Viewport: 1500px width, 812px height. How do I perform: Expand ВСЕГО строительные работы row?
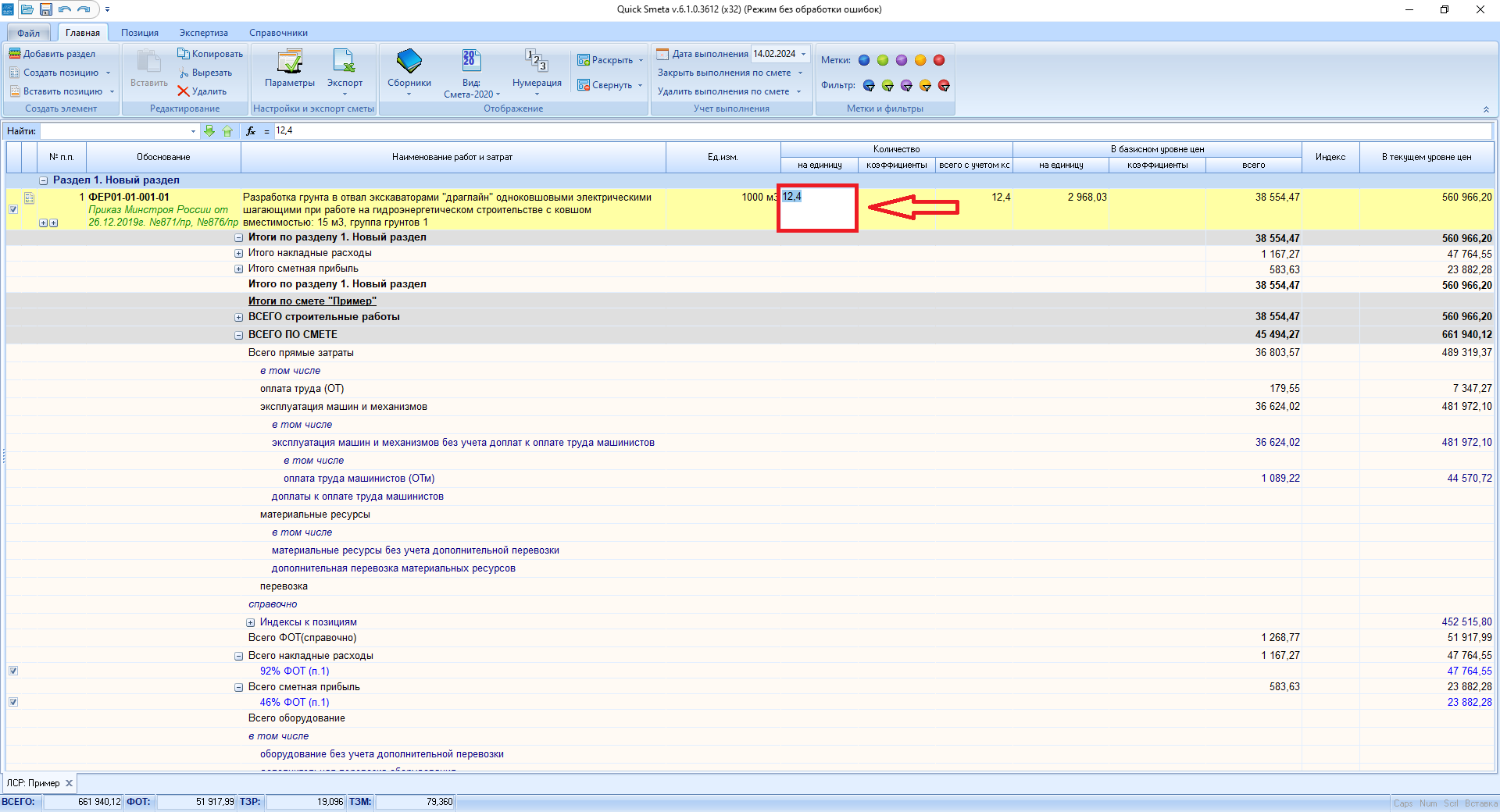click(x=239, y=317)
